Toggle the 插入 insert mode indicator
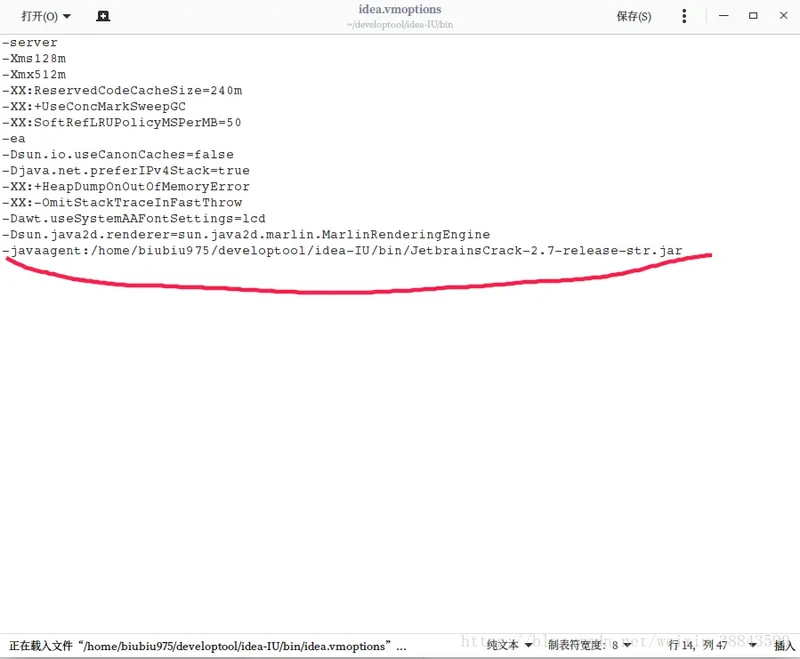The height and width of the screenshot is (659, 800). click(784, 646)
